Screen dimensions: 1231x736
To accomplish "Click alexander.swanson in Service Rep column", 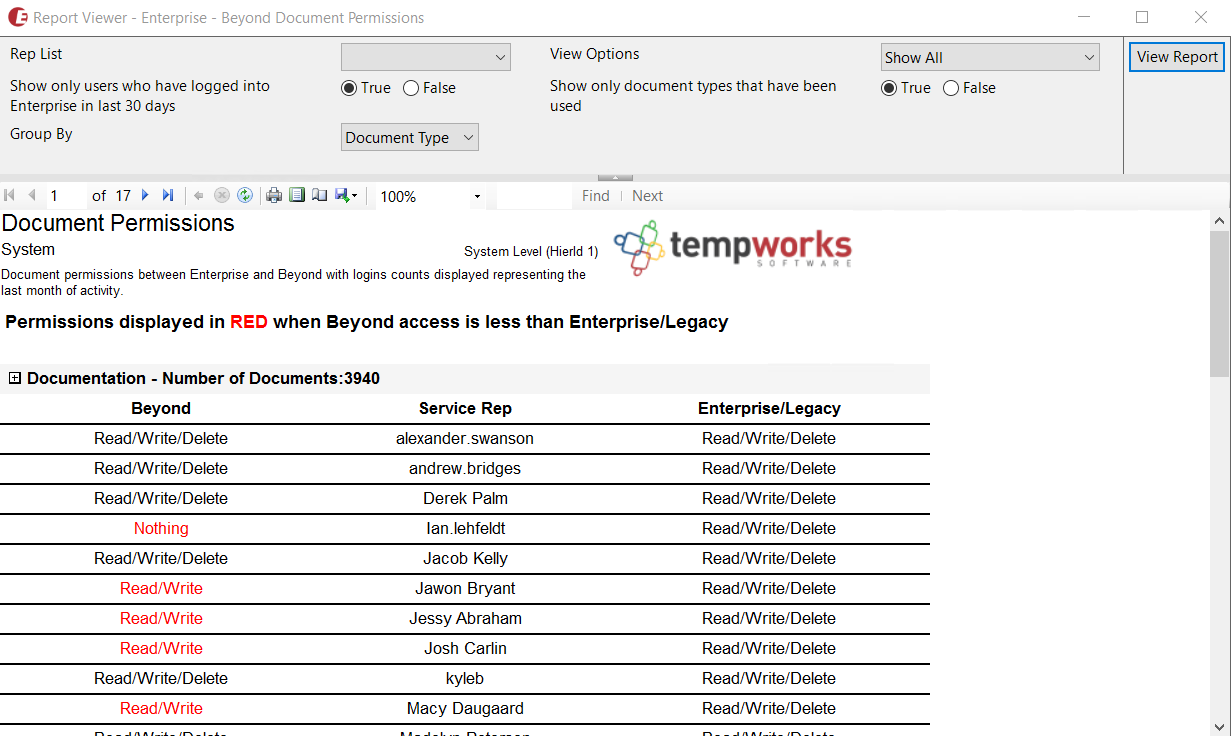I will tap(465, 438).
